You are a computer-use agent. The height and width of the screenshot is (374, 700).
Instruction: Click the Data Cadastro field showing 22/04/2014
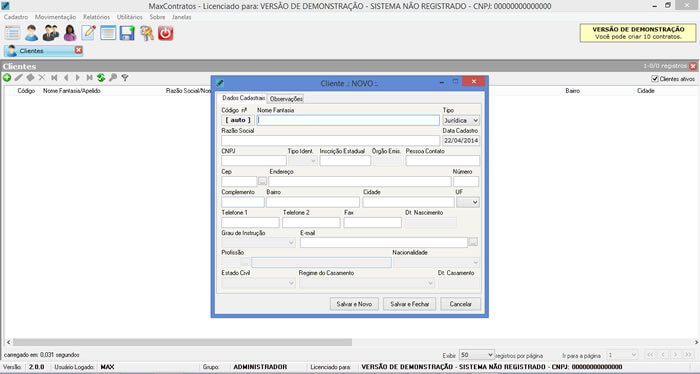pyautogui.click(x=461, y=141)
